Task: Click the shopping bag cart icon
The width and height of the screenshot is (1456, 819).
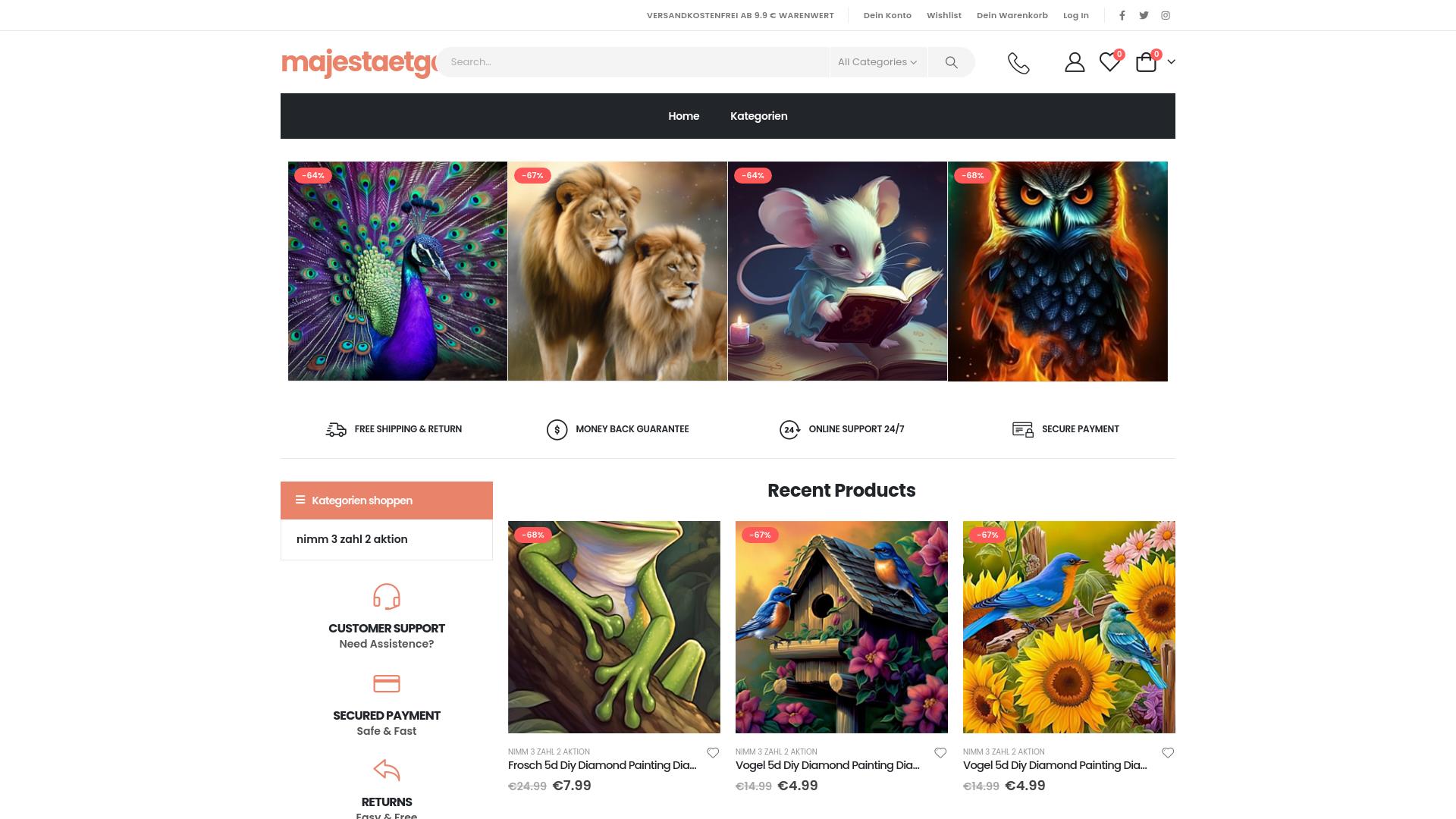Action: click(1146, 62)
